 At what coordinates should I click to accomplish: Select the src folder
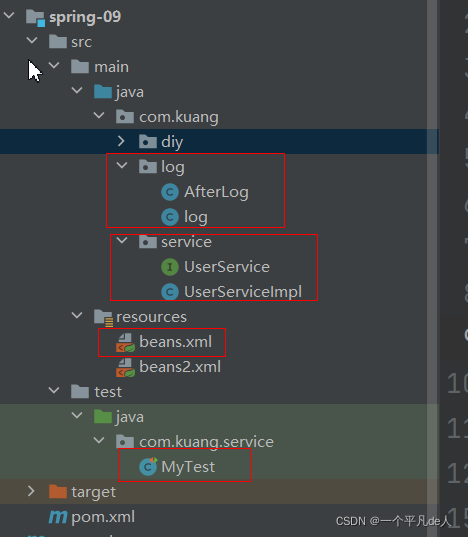(x=81, y=42)
